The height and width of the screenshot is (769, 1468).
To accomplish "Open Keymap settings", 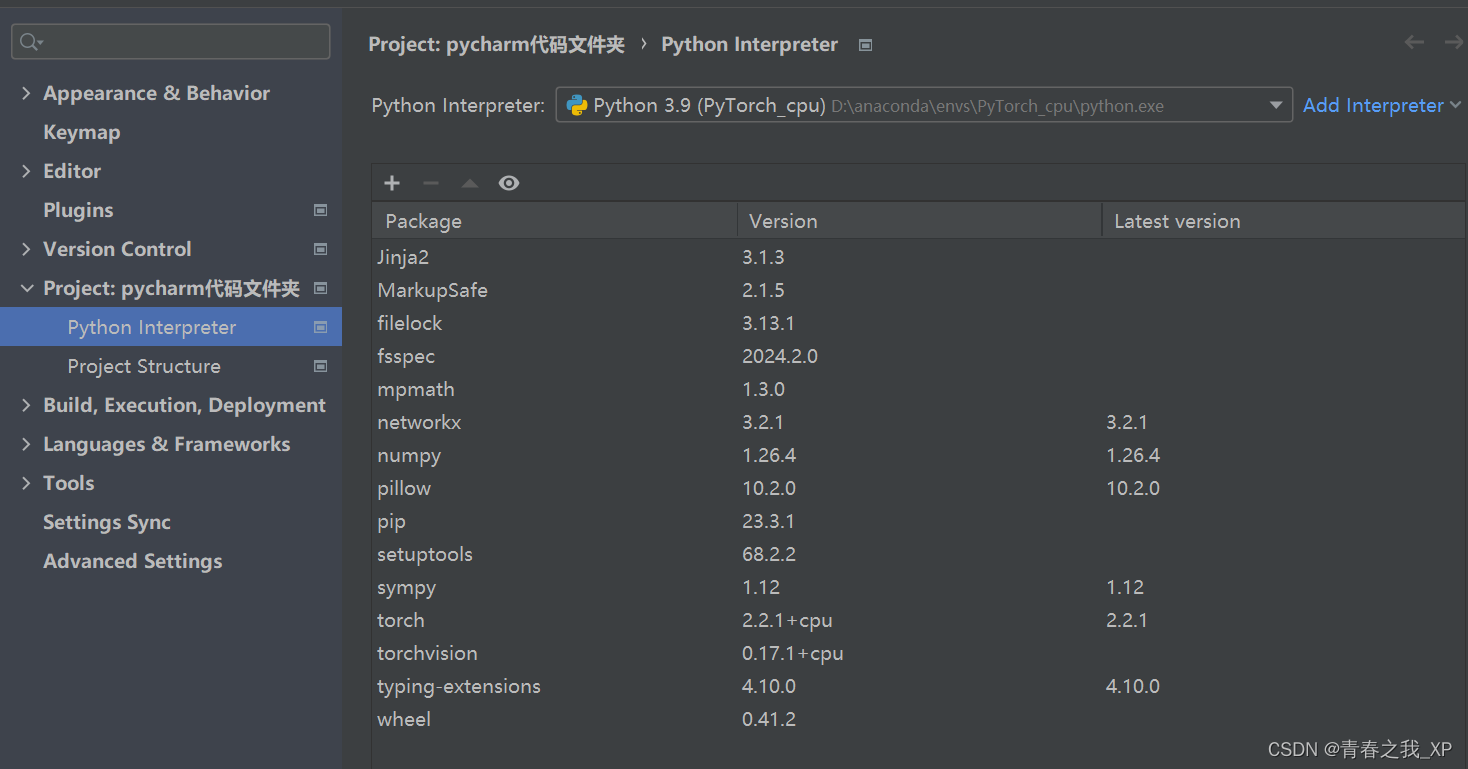I will (81, 132).
